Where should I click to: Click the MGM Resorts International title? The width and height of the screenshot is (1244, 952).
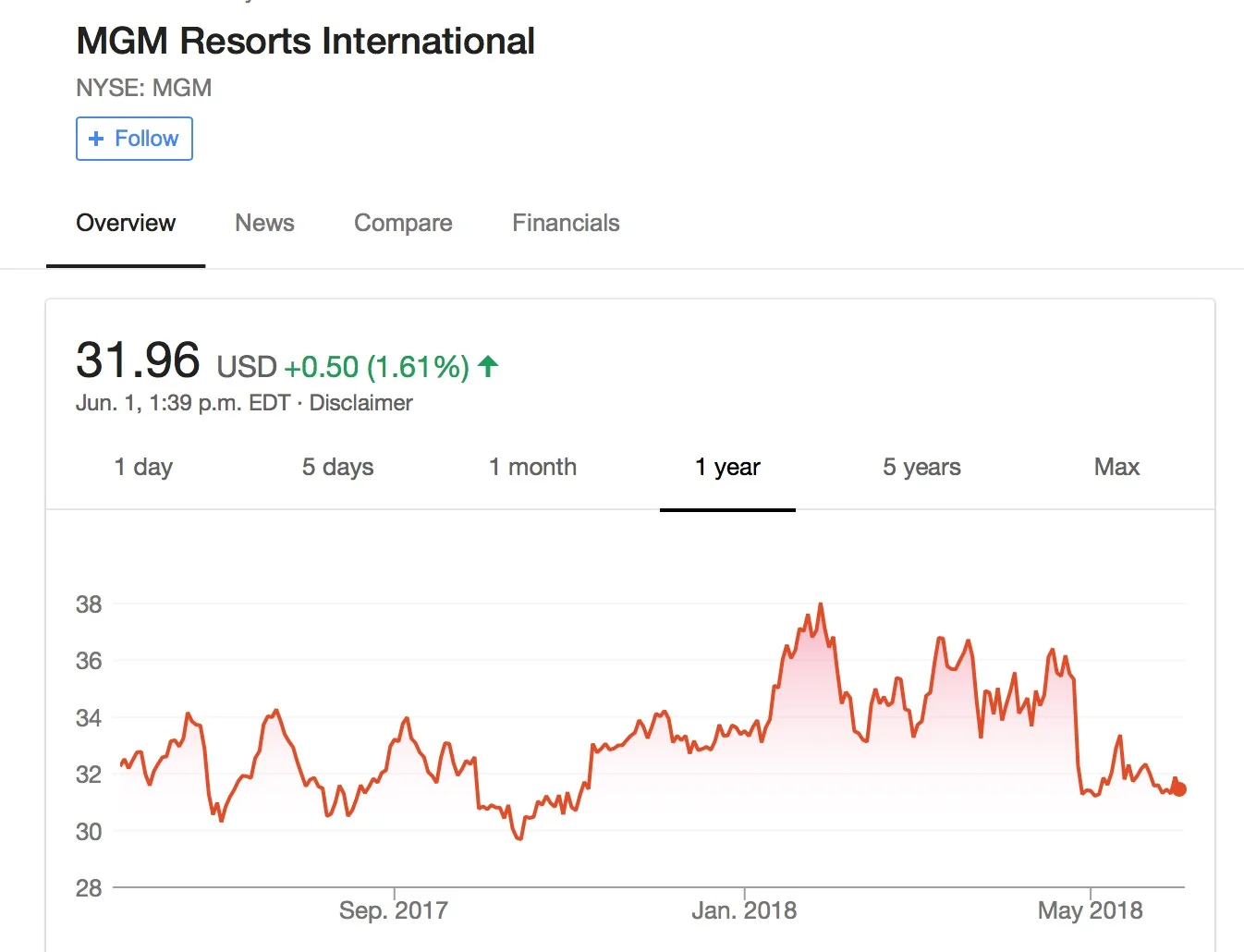(305, 41)
